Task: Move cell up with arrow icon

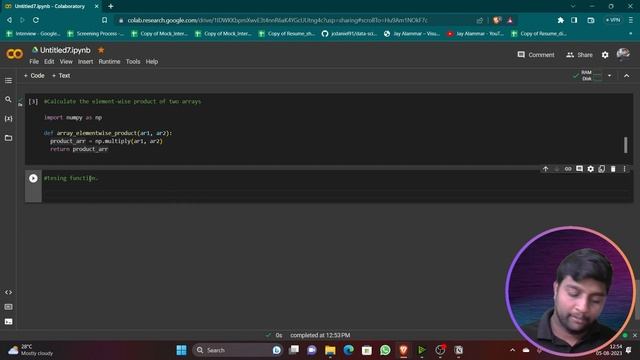Action: (545, 169)
